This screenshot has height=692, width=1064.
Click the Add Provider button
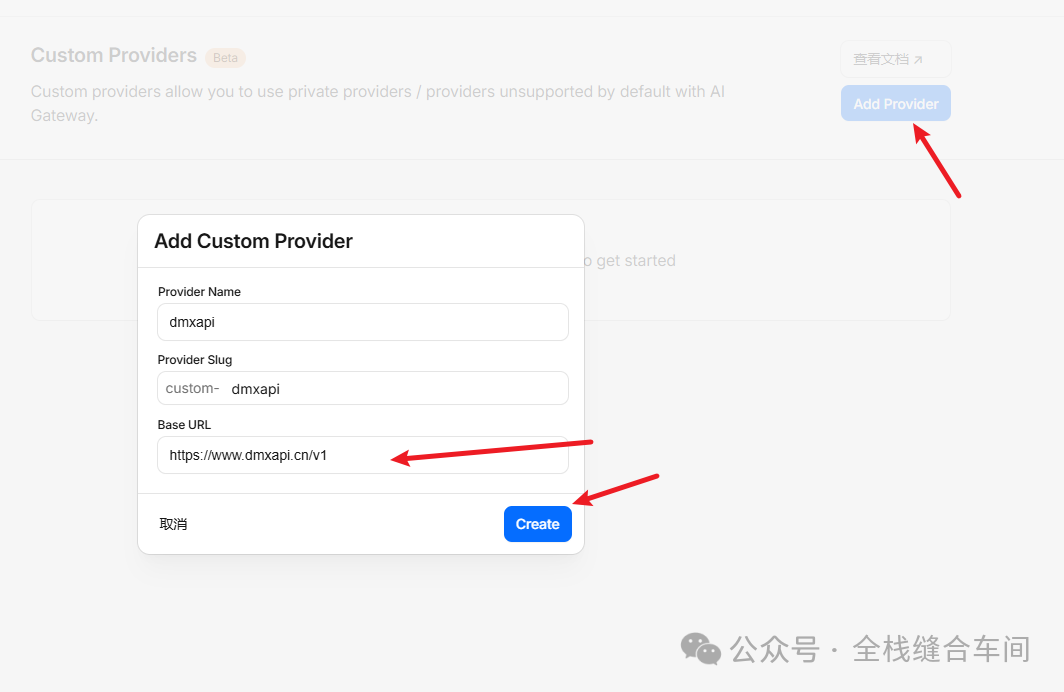click(895, 103)
